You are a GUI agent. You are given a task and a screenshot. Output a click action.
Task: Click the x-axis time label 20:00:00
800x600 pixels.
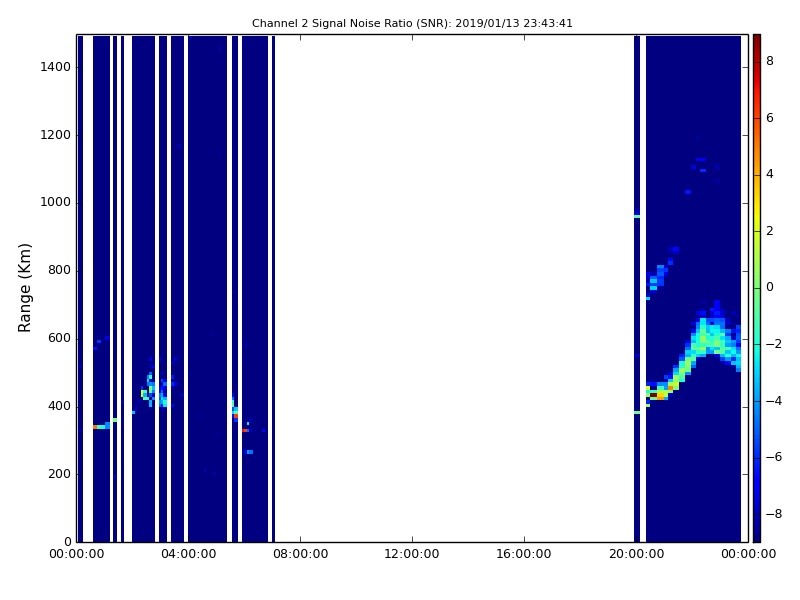coord(636,554)
